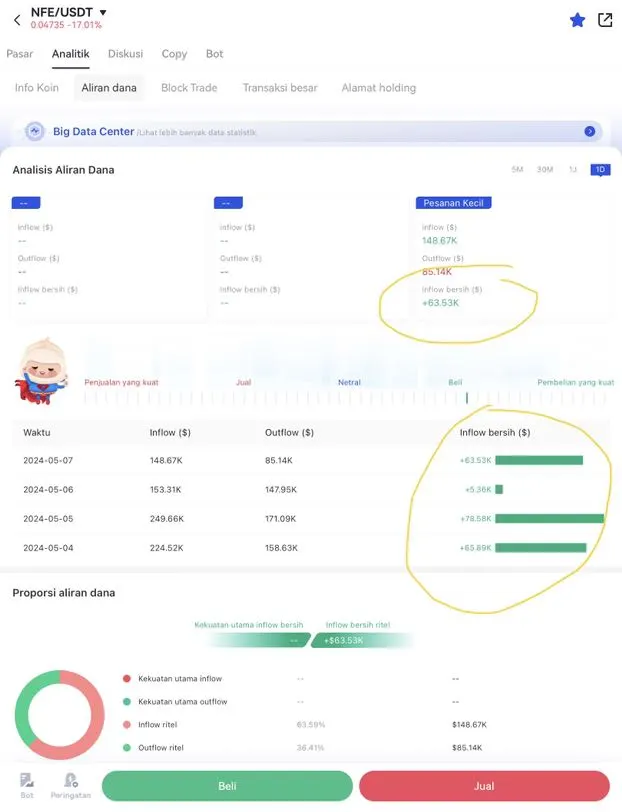The height and width of the screenshot is (812, 622).
Task: Click the Netral label on gauge
Action: 349,382
